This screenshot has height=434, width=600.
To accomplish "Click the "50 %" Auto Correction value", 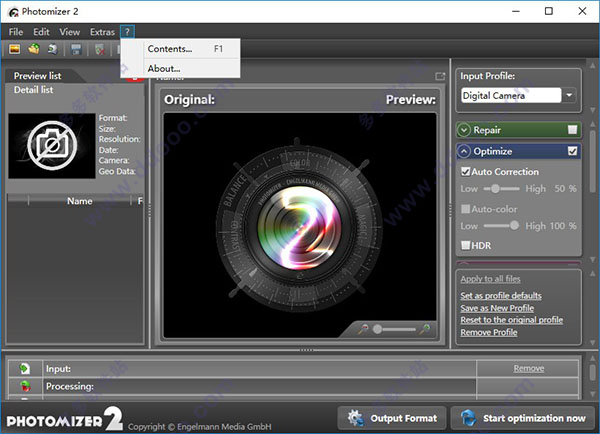I will (565, 189).
